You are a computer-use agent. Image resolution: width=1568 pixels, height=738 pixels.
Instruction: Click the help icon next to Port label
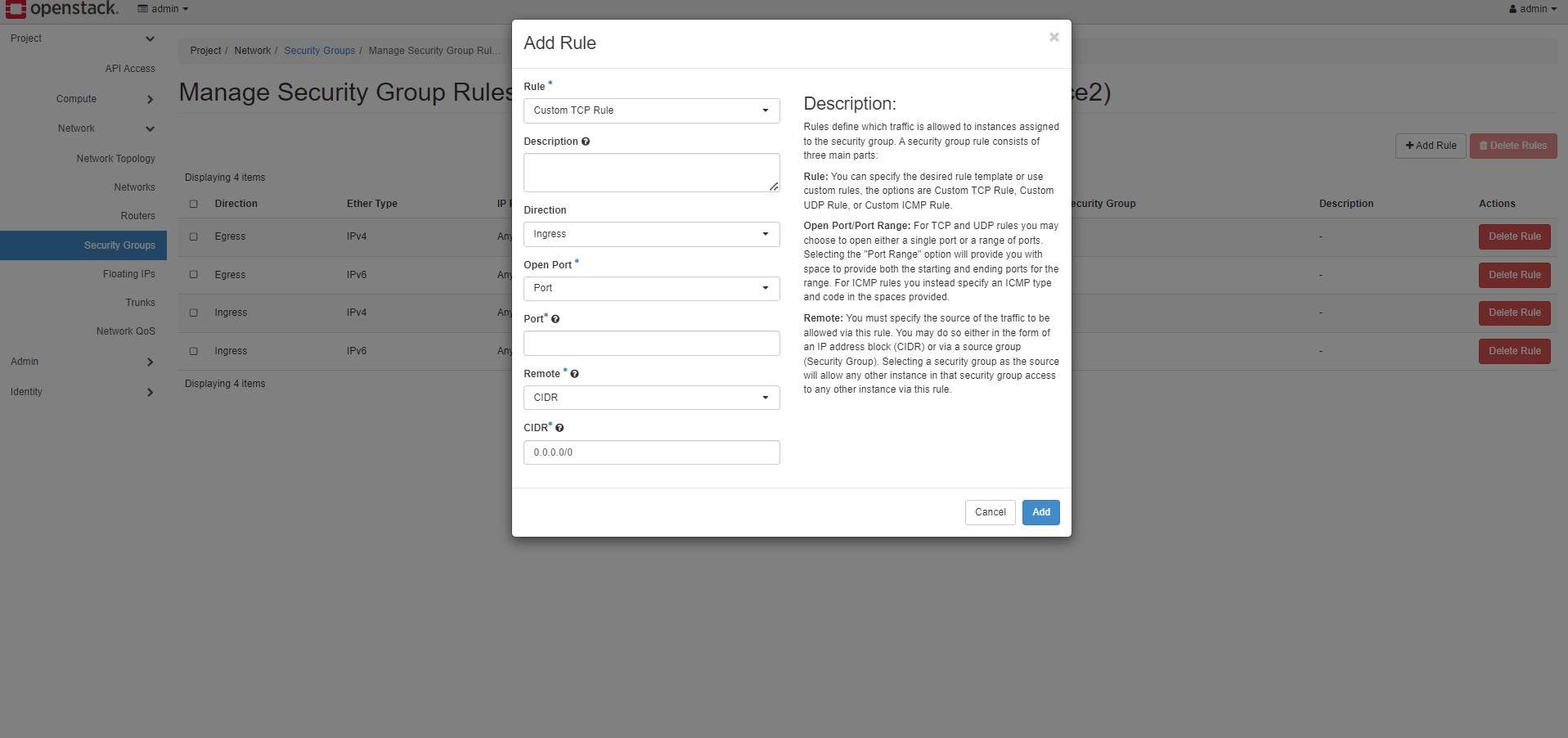coord(555,319)
